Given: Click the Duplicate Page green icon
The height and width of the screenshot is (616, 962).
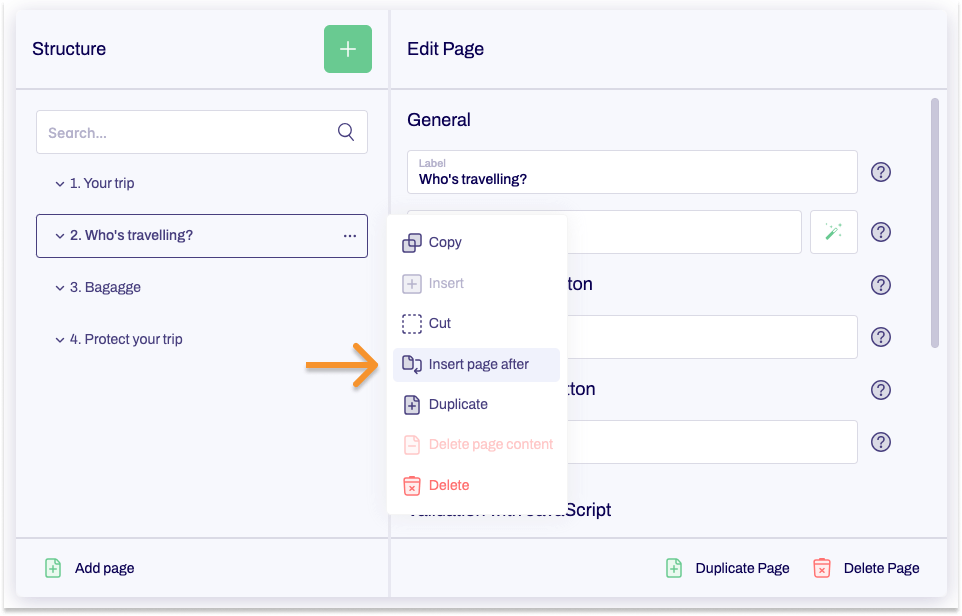Looking at the screenshot, I should coord(674,568).
